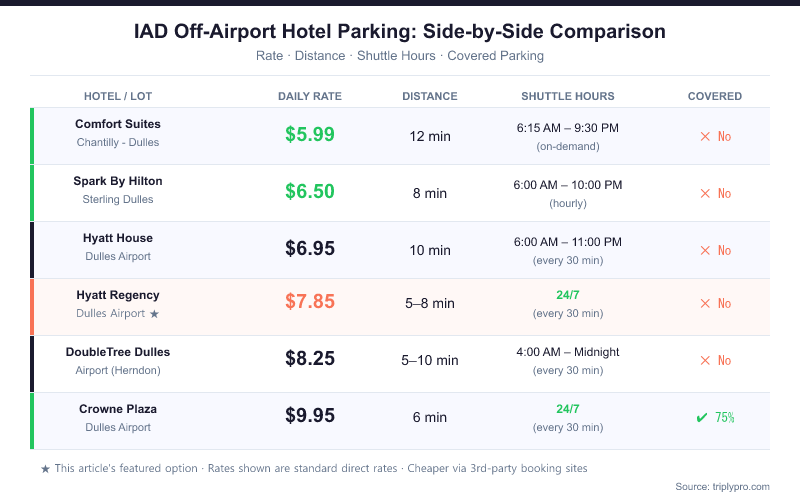Click the Hyatt Regency row's orange left bar
The width and height of the screenshot is (800, 500).
(32, 307)
